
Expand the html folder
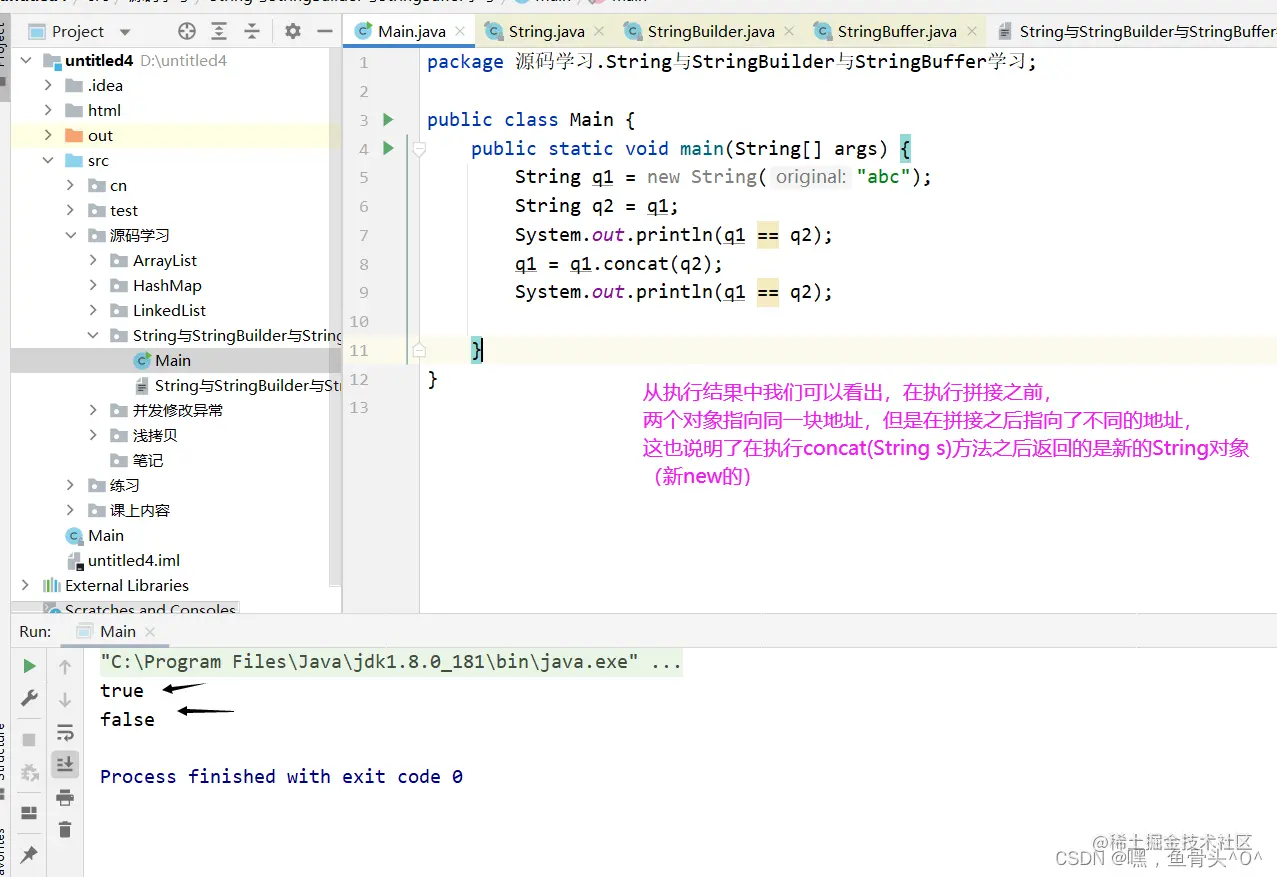(x=48, y=111)
